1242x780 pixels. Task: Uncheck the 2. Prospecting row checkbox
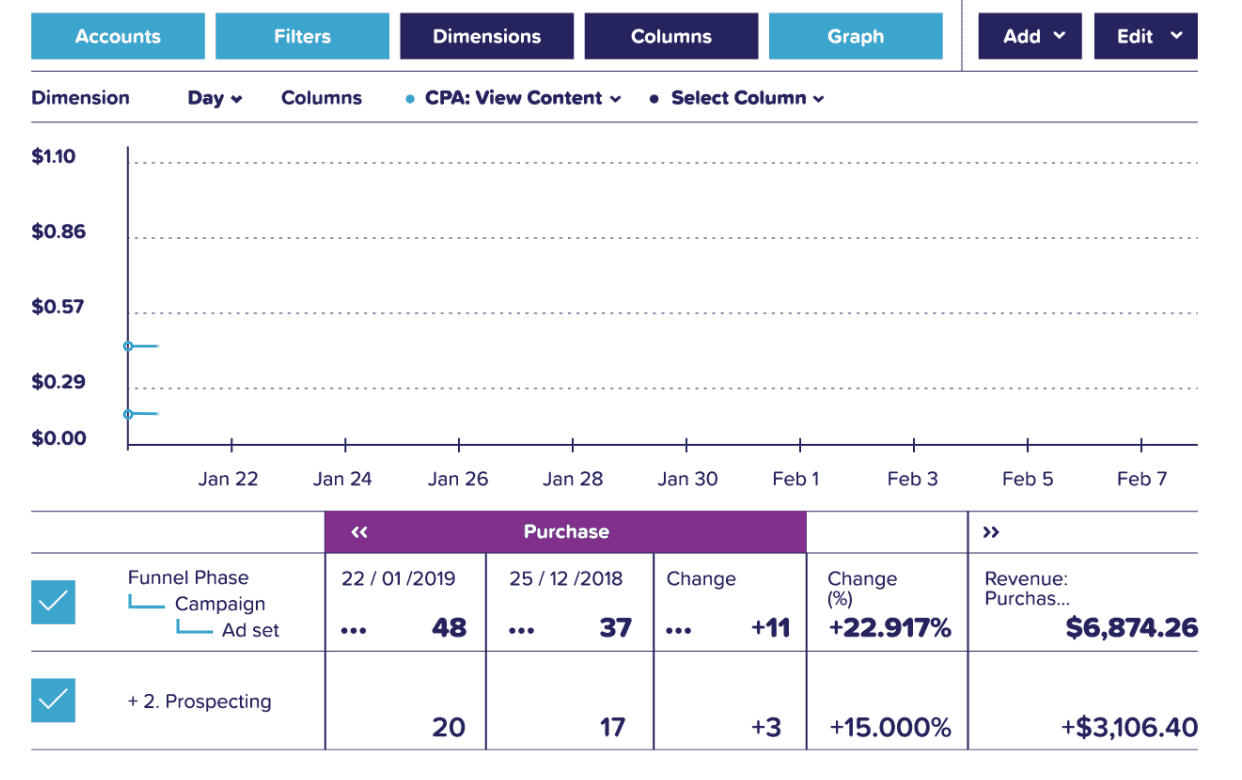pos(53,701)
